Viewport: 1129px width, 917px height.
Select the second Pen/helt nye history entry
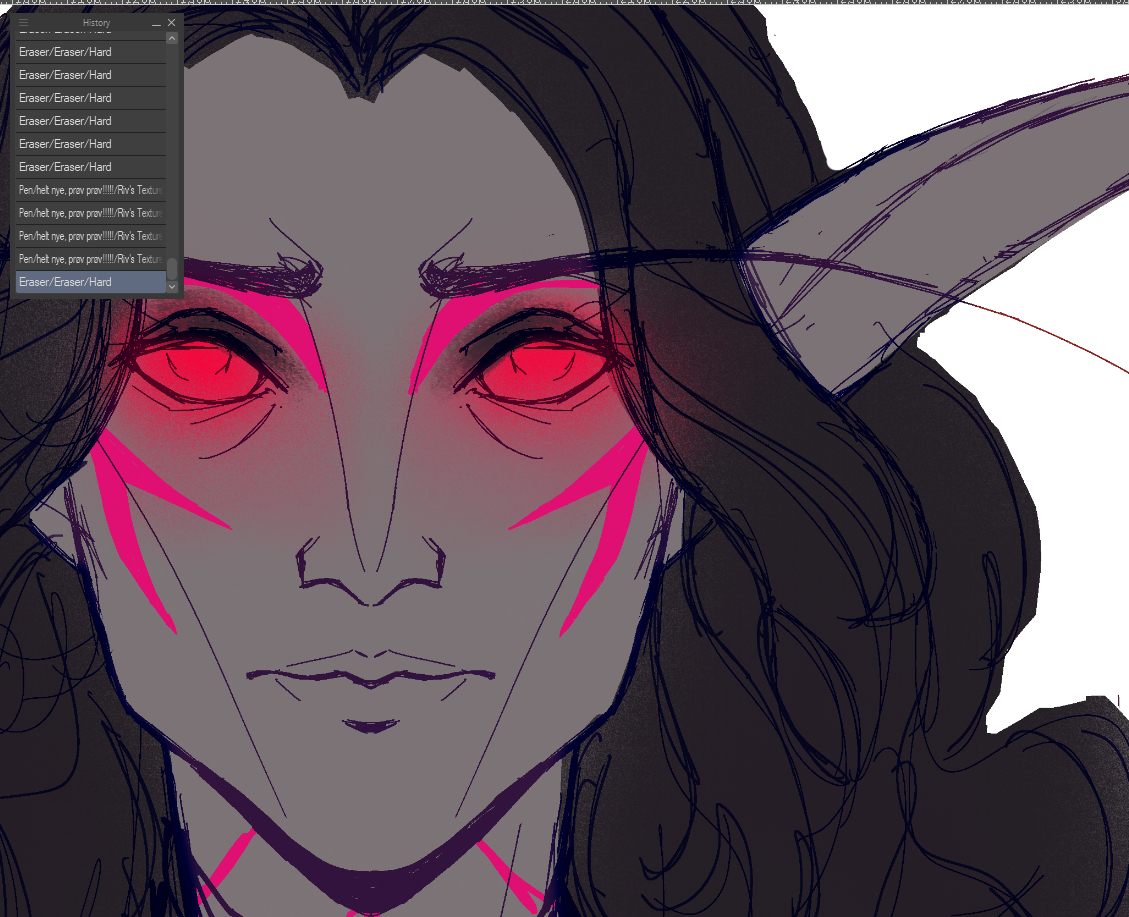(x=90, y=213)
